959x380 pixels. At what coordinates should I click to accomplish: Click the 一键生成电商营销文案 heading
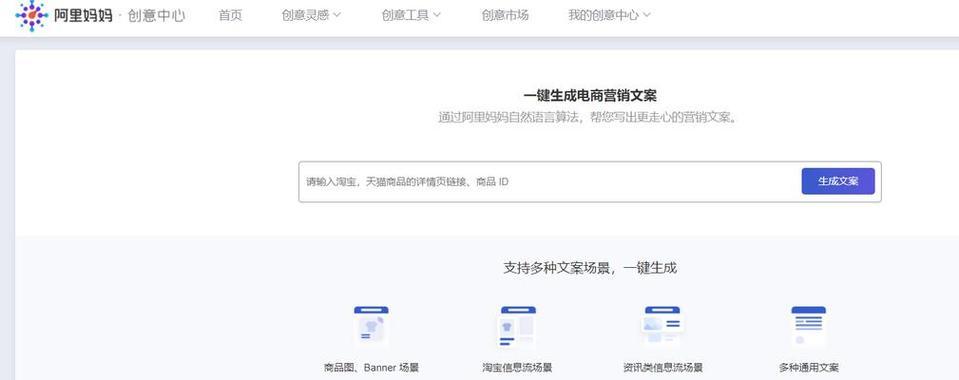(590, 95)
